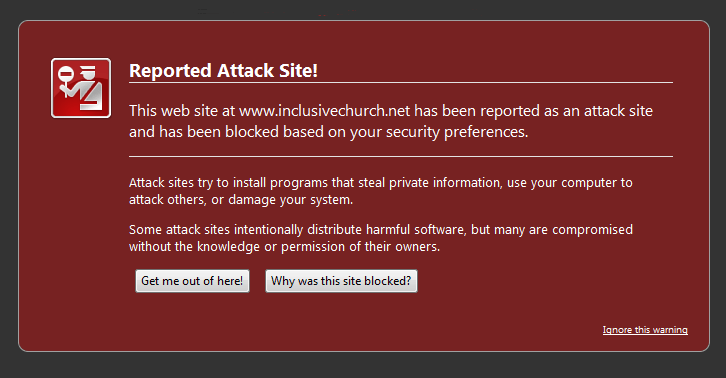Click the www.inclusivechurch.net address text
The height and width of the screenshot is (378, 726).
(x=325, y=111)
